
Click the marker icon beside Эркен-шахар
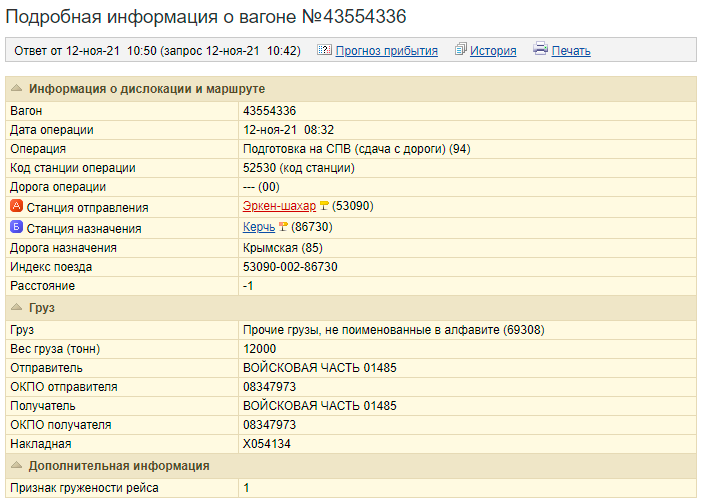(324, 207)
